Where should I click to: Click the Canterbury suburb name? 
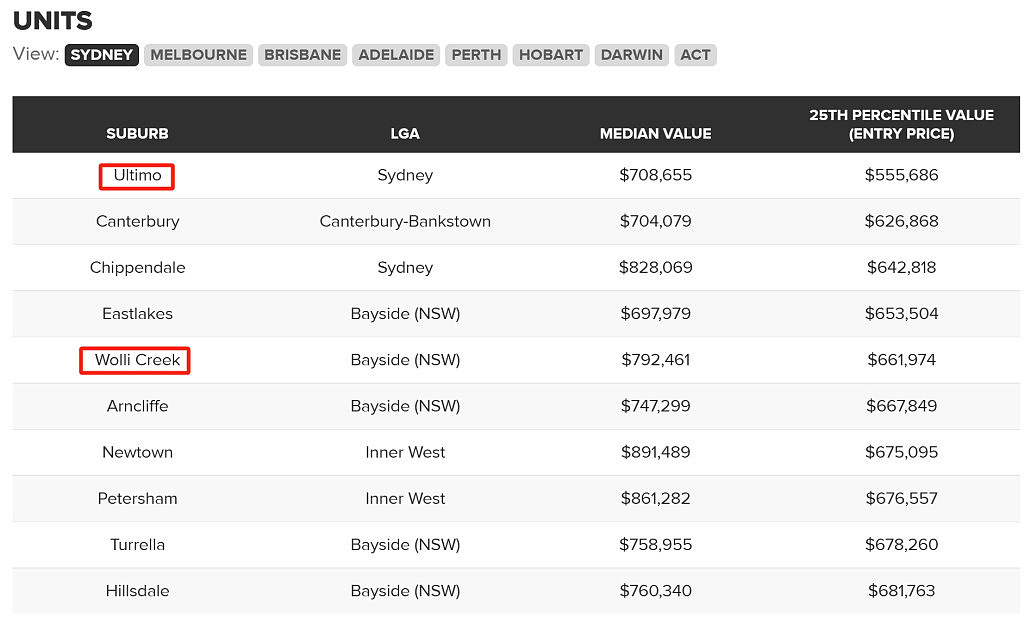tap(137, 221)
